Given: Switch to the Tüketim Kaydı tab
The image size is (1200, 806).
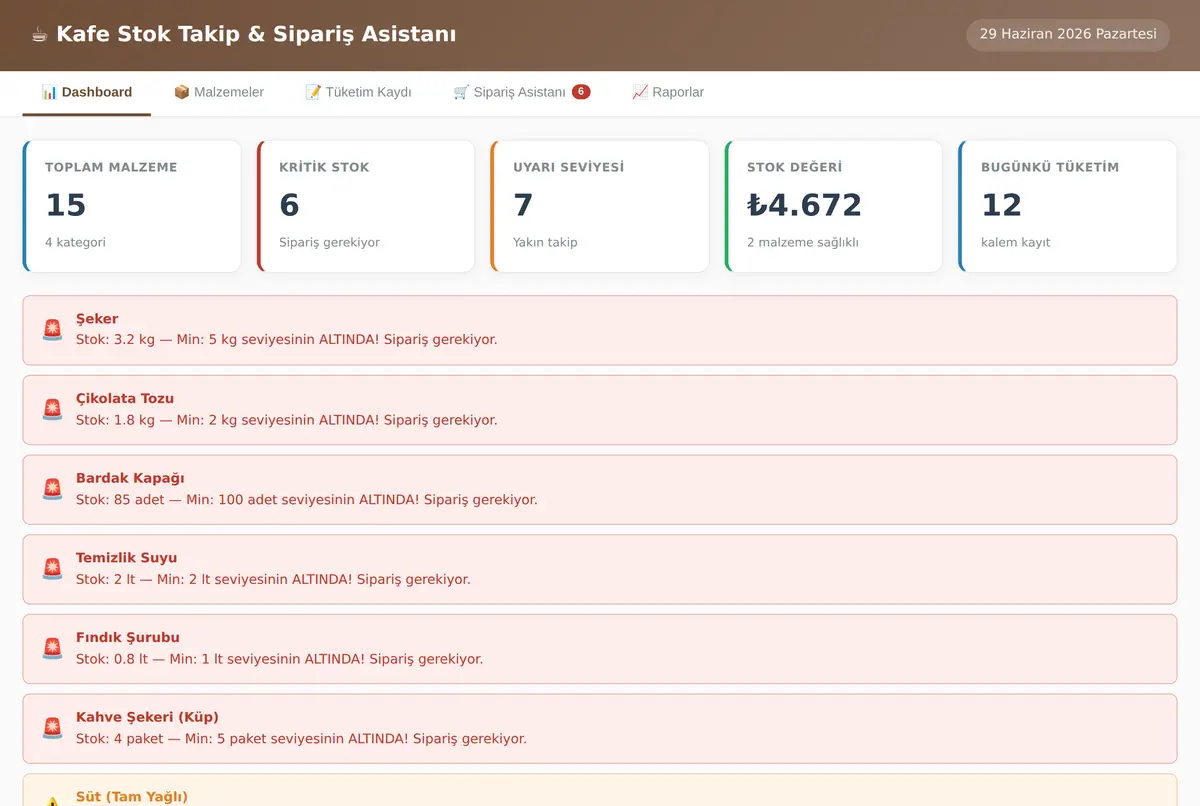Looking at the screenshot, I should (358, 92).
